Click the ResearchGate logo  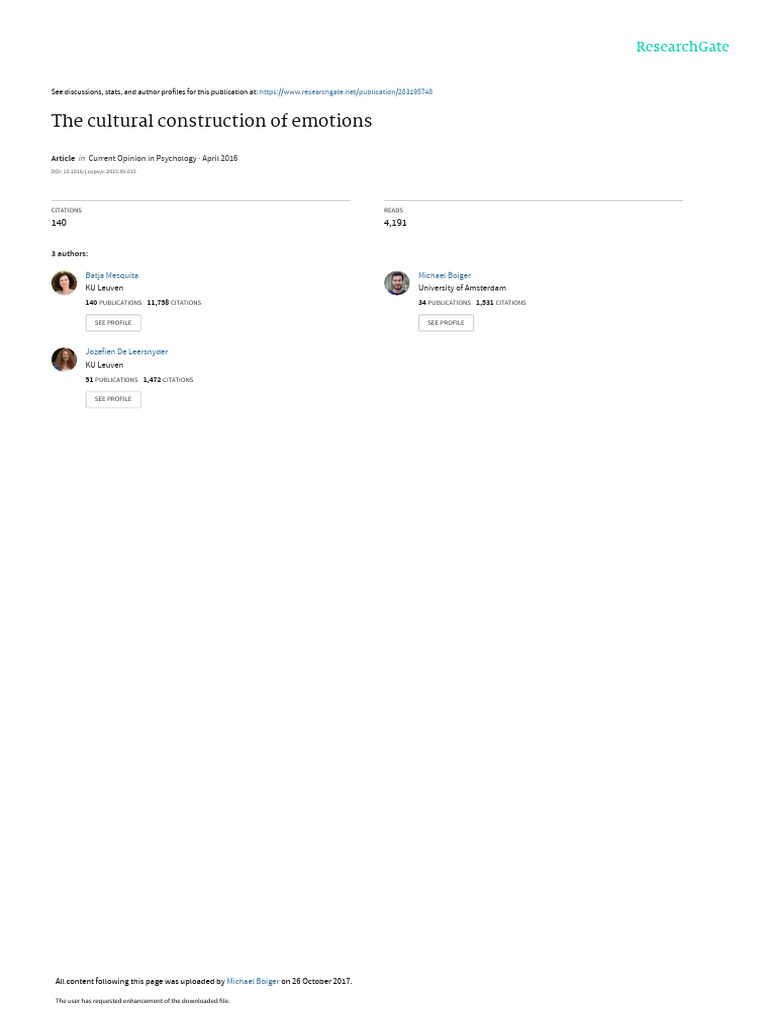682,46
